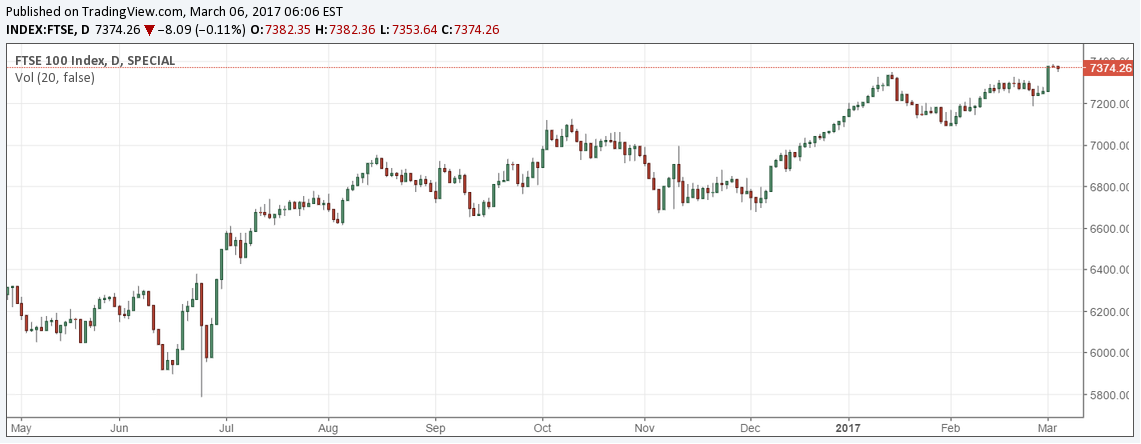Click the 6000.00 price axis label
The image size is (1141, 444).
pyautogui.click(x=1110, y=353)
